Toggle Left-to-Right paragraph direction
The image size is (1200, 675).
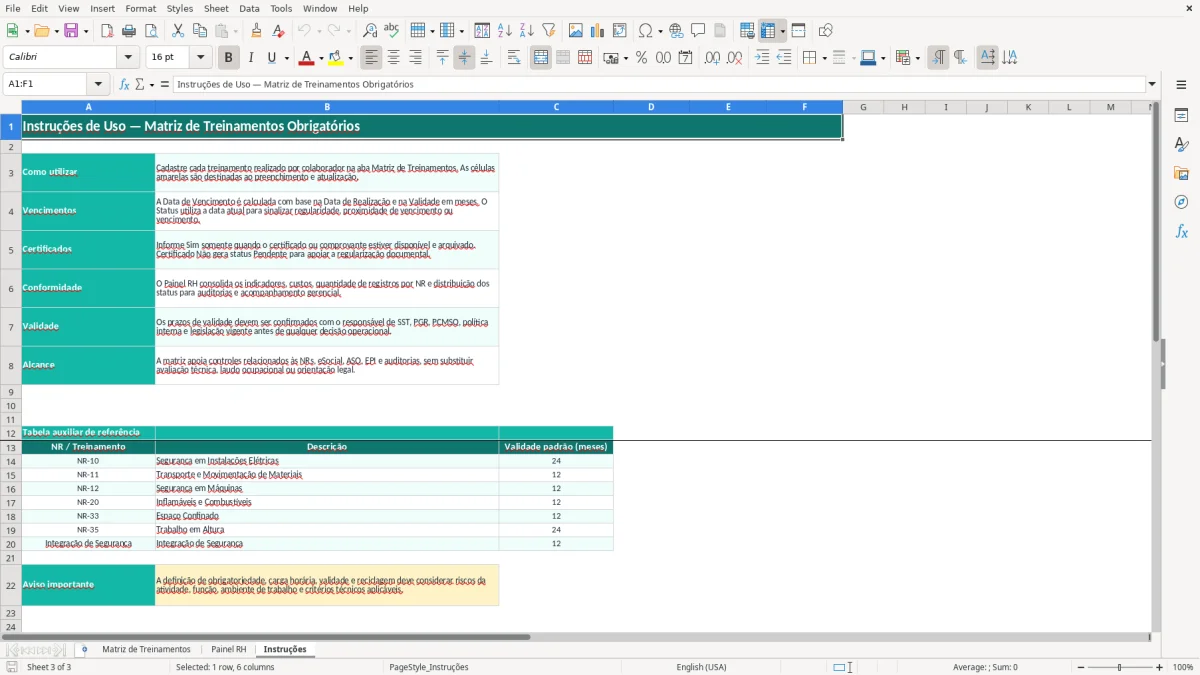coord(938,58)
